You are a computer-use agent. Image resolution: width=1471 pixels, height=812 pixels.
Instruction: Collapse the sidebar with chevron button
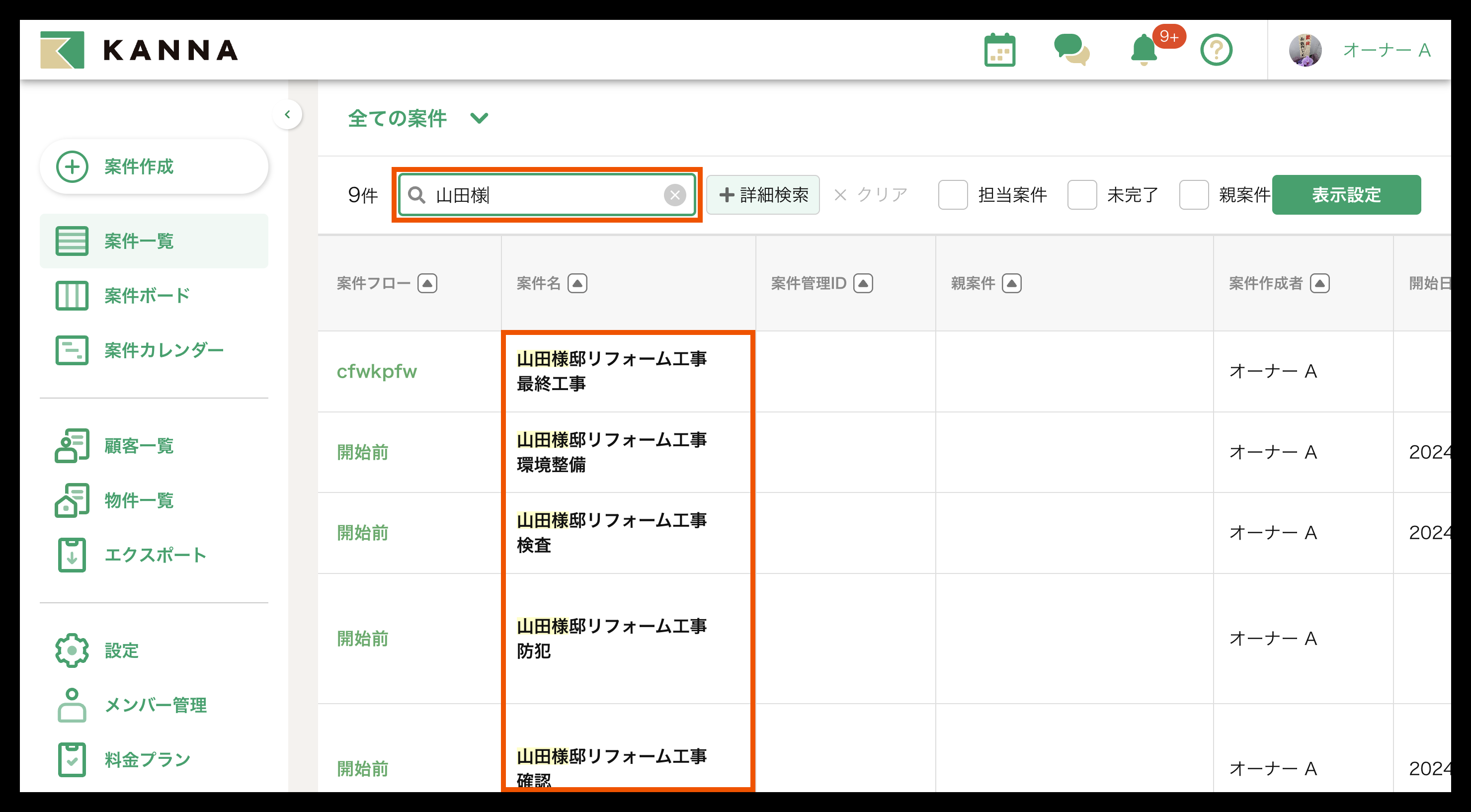287,115
